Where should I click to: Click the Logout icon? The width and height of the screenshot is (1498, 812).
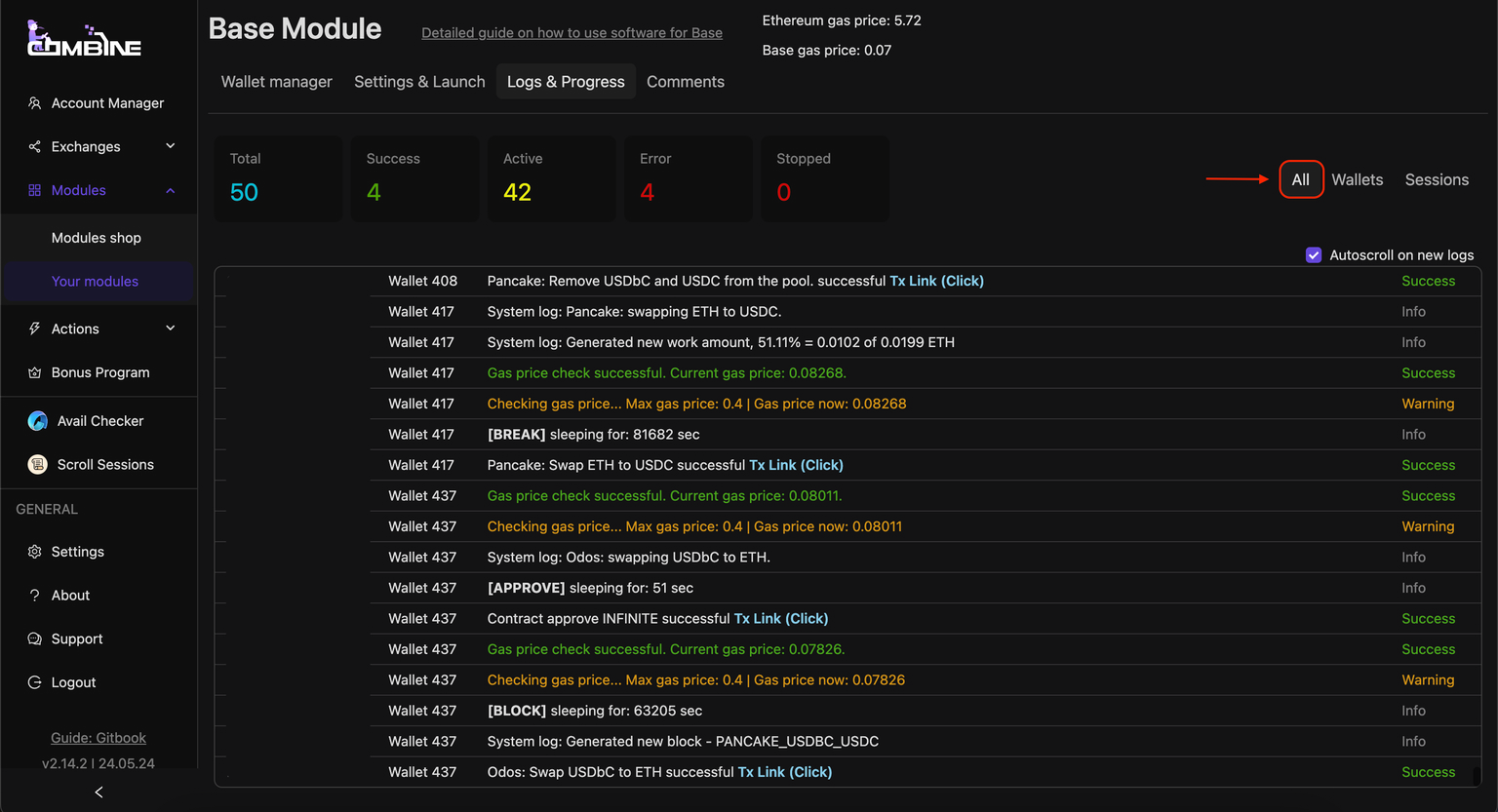point(34,682)
